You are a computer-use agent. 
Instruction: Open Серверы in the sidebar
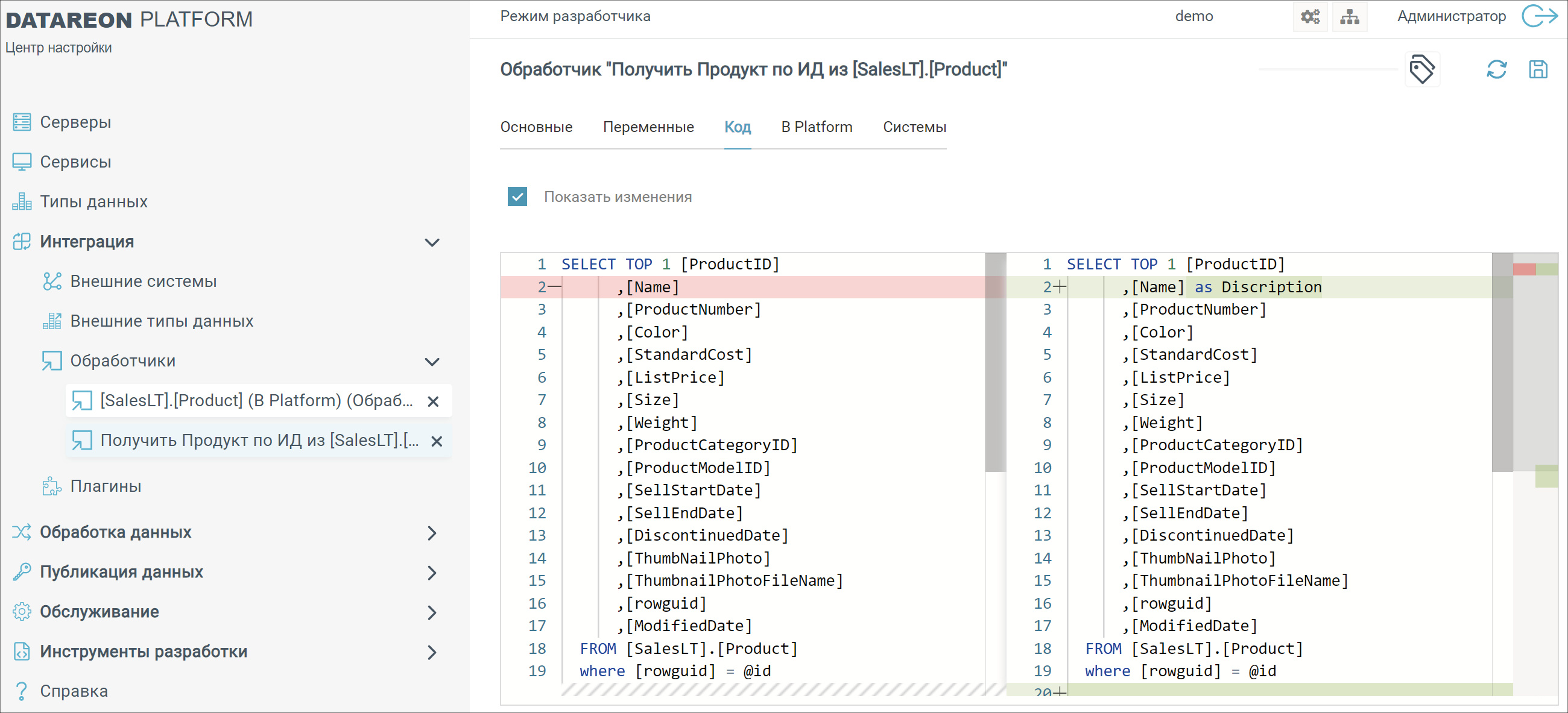(x=75, y=122)
